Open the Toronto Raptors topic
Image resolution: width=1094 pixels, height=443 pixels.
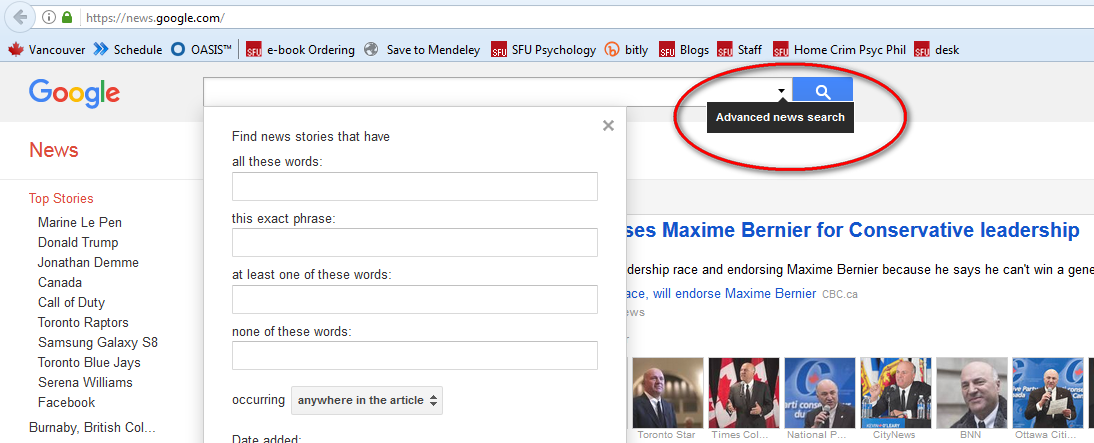pos(83,323)
